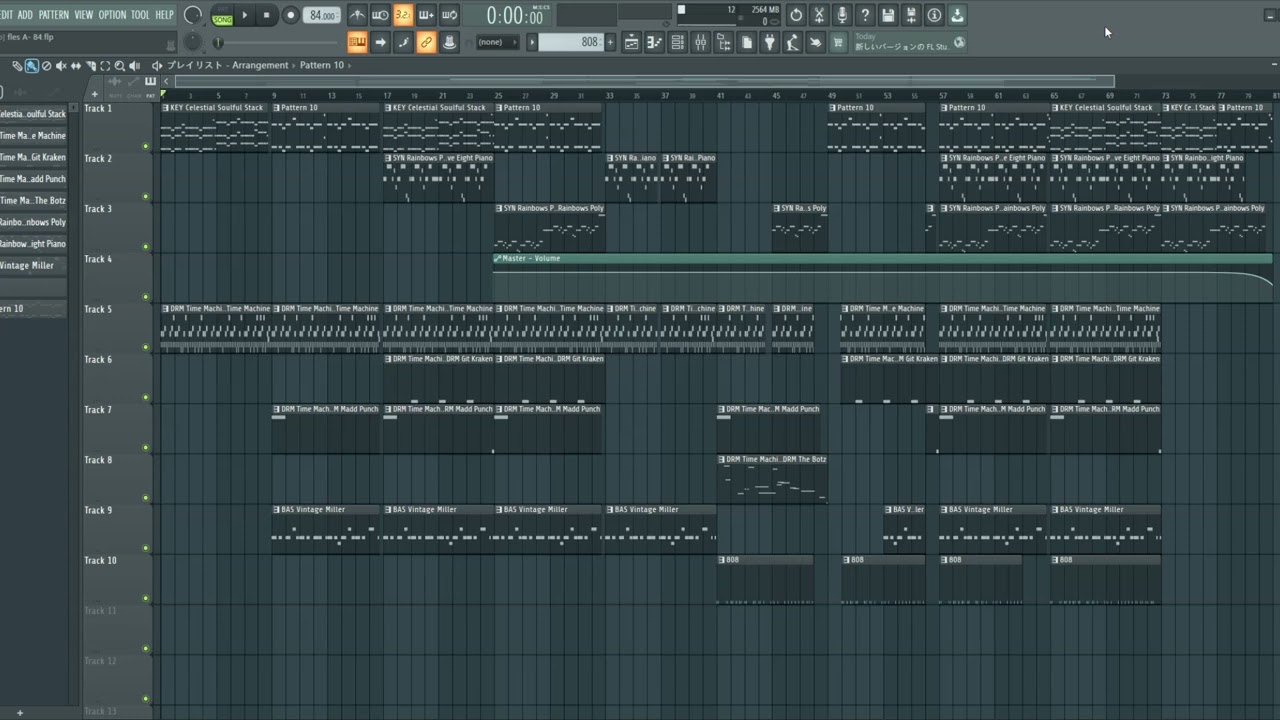Screen dimensions: 1280x720
Task: Select the playlist Slice tool
Action: tap(90, 66)
